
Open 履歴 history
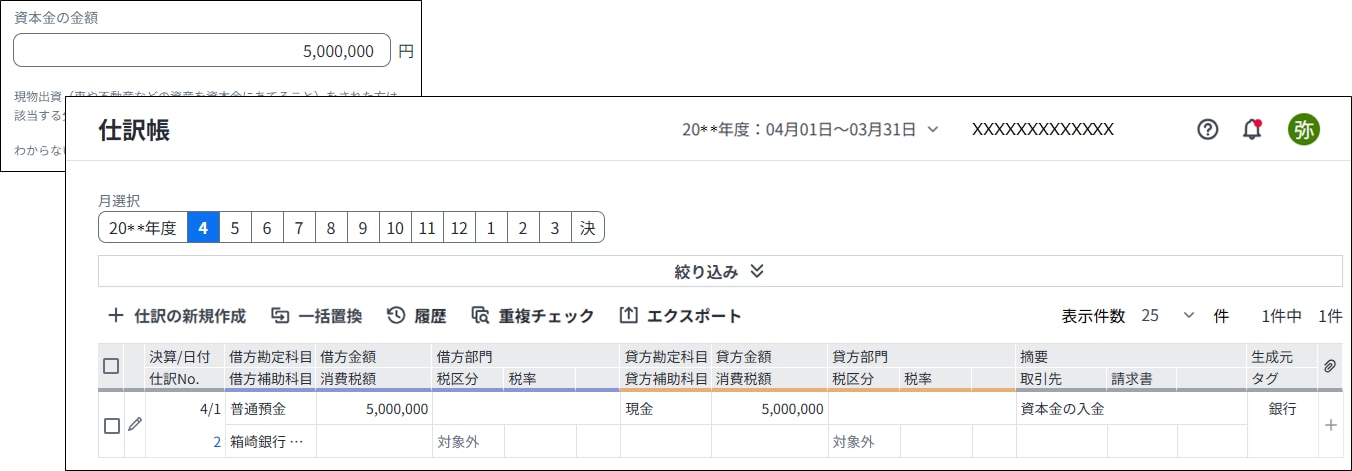click(416, 316)
